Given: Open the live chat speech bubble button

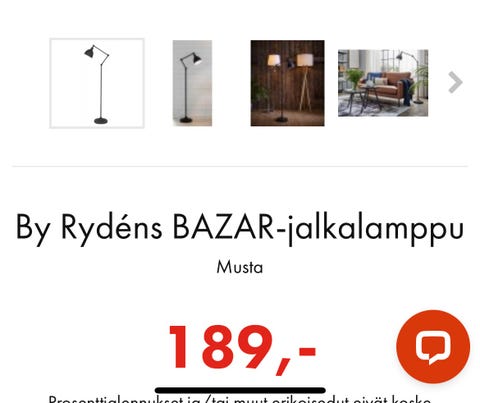Looking at the screenshot, I should click(433, 347).
